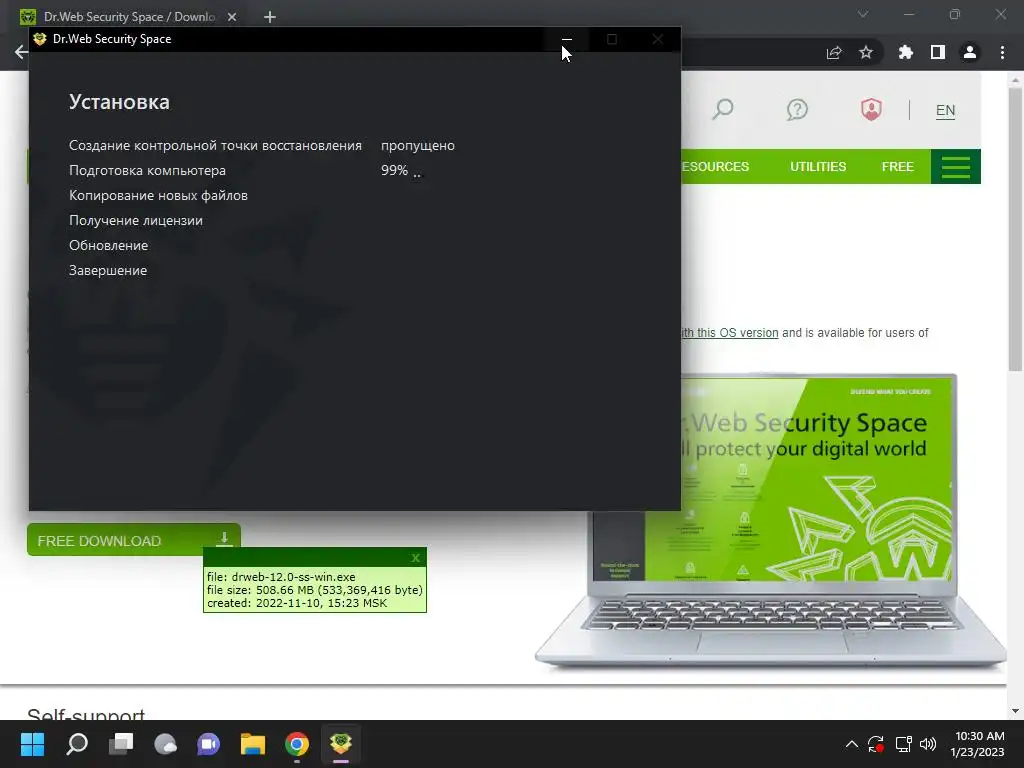Open the Chrome profile avatar
The width and height of the screenshot is (1024, 768).
pyautogui.click(x=970, y=52)
